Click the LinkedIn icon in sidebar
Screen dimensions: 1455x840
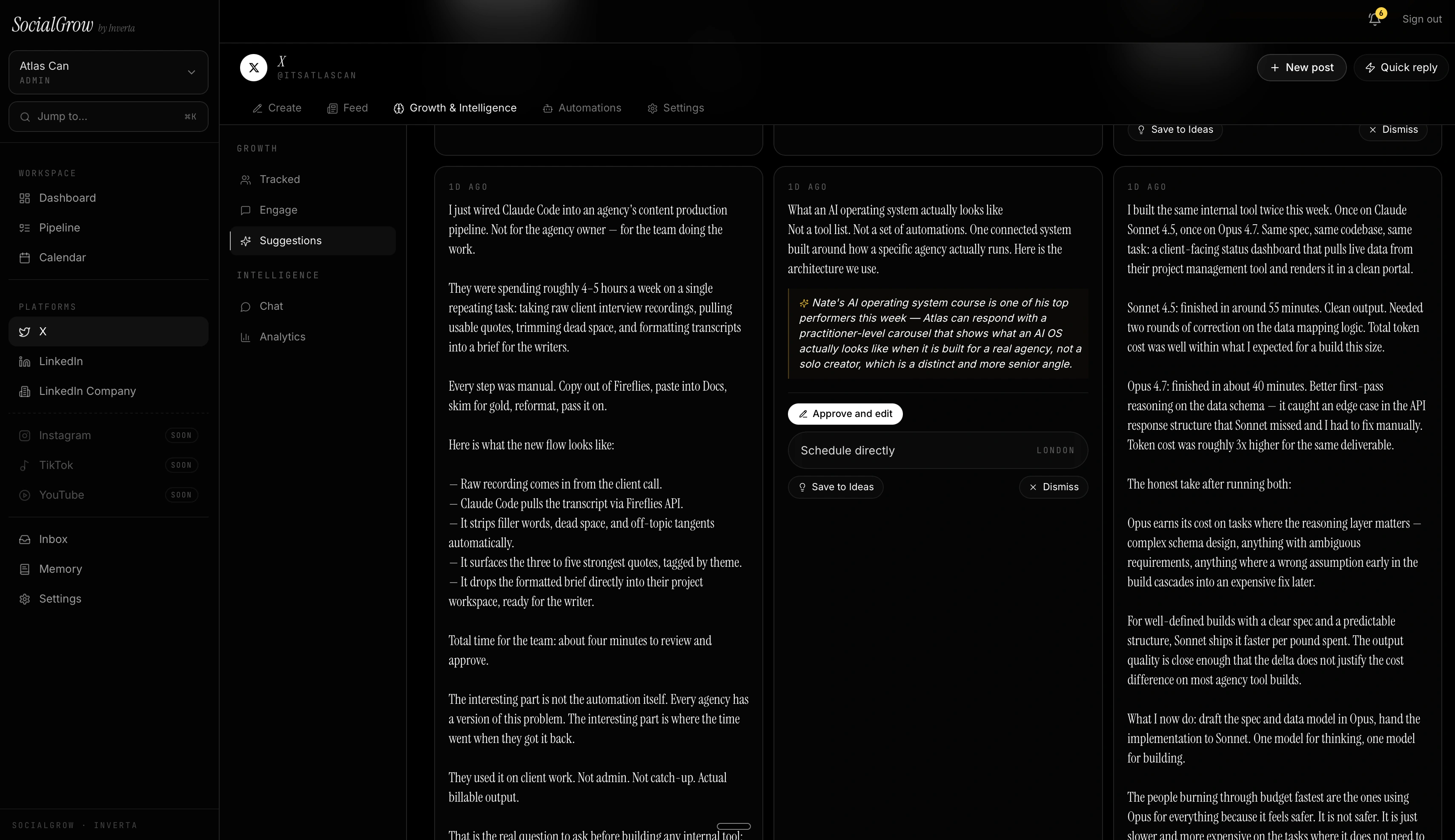click(x=24, y=362)
